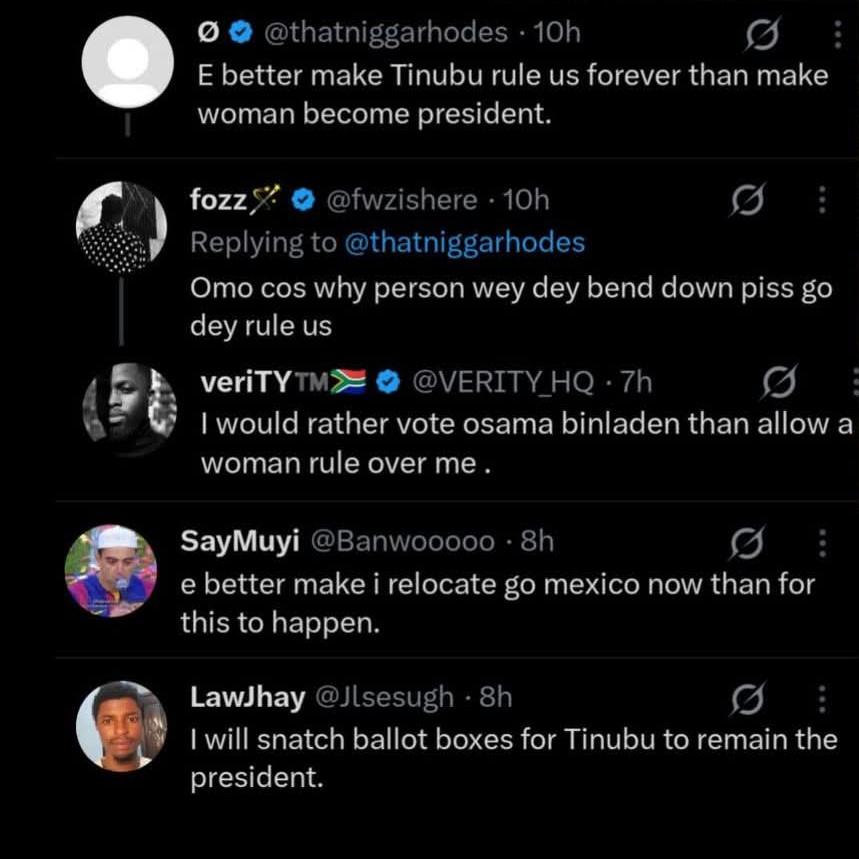Screen dimensions: 859x859
Task: Click the verified badge on the topmost tweet
Action: pyautogui.click(x=238, y=33)
